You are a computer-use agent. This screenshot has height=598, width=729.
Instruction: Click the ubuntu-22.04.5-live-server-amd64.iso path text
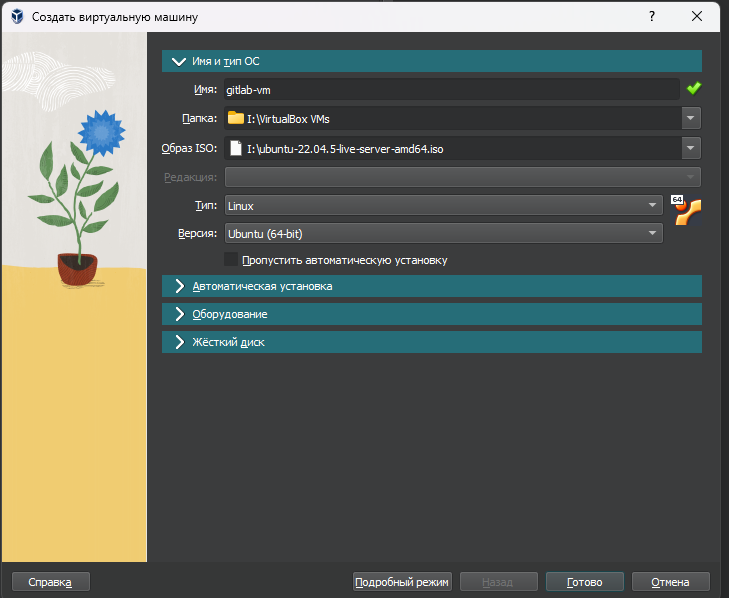click(345, 149)
